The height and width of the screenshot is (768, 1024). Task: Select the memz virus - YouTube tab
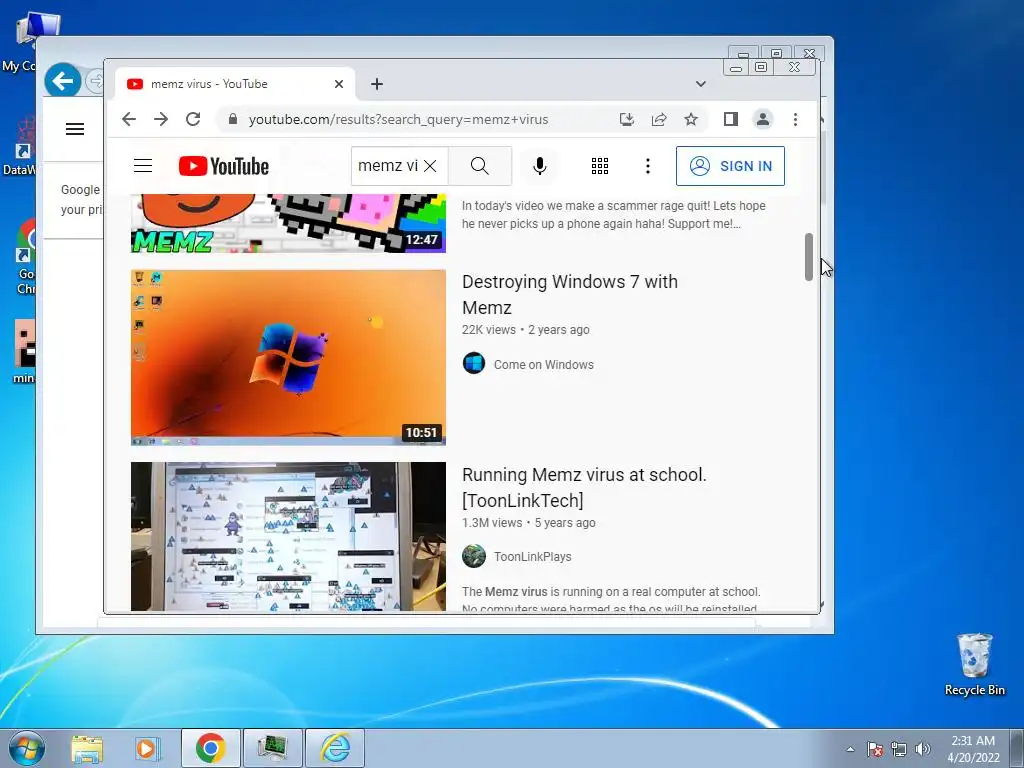coord(235,84)
